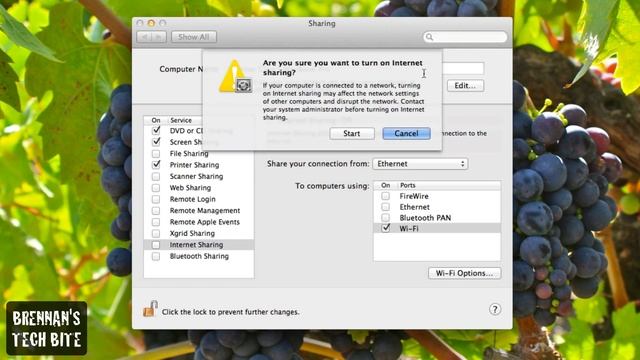The width and height of the screenshot is (640, 360).
Task: Open Wi-Fi Options…
Action: [x=464, y=273]
